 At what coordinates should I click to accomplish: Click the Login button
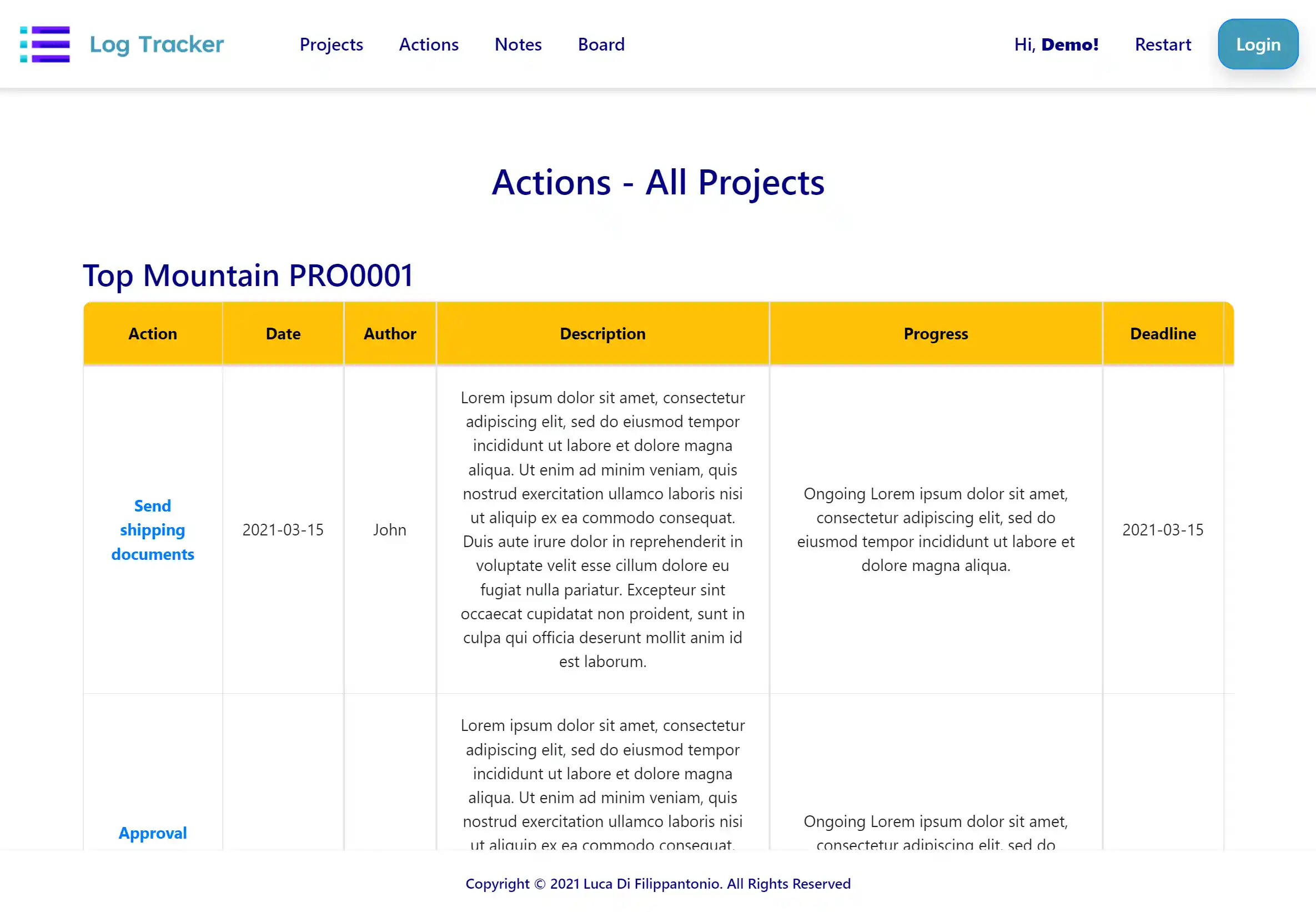(1258, 44)
